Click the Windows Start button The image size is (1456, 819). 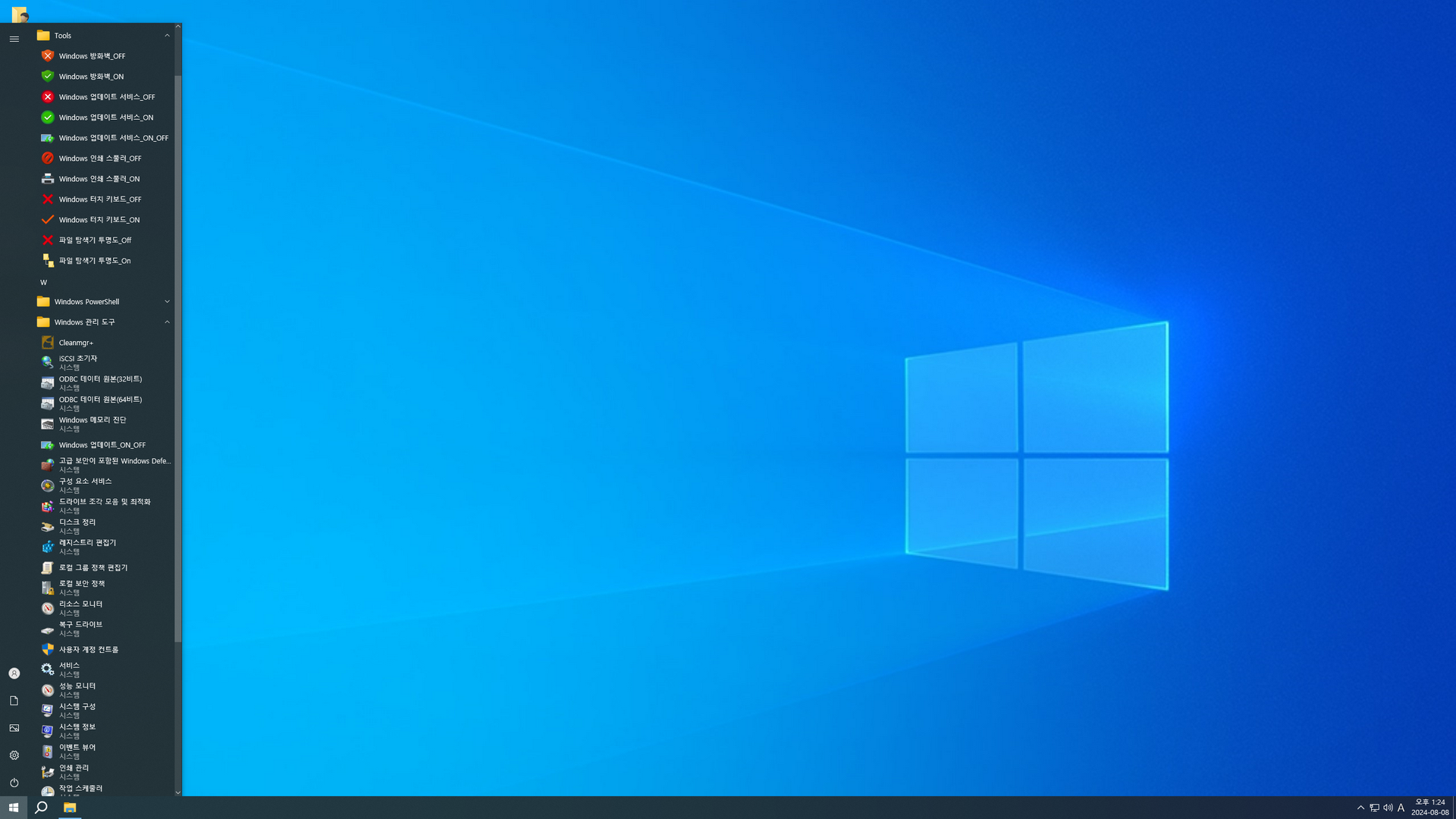tap(14, 808)
